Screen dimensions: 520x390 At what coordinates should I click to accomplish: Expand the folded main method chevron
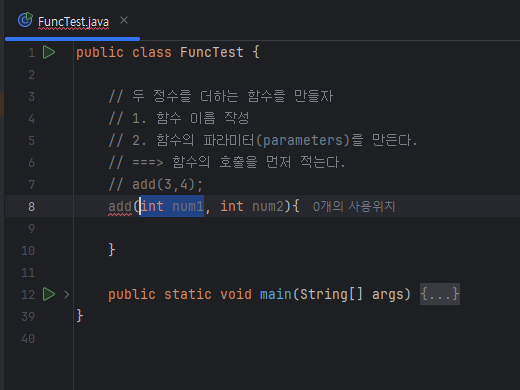pyautogui.click(x=67, y=295)
